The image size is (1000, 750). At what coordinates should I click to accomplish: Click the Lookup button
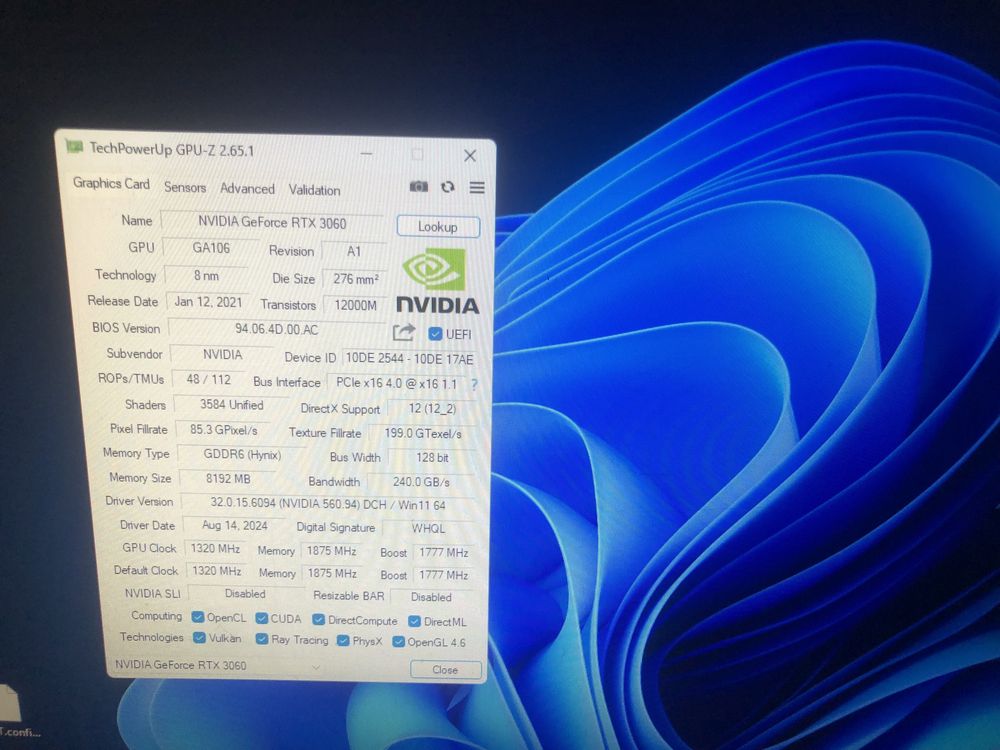pyautogui.click(x=438, y=226)
